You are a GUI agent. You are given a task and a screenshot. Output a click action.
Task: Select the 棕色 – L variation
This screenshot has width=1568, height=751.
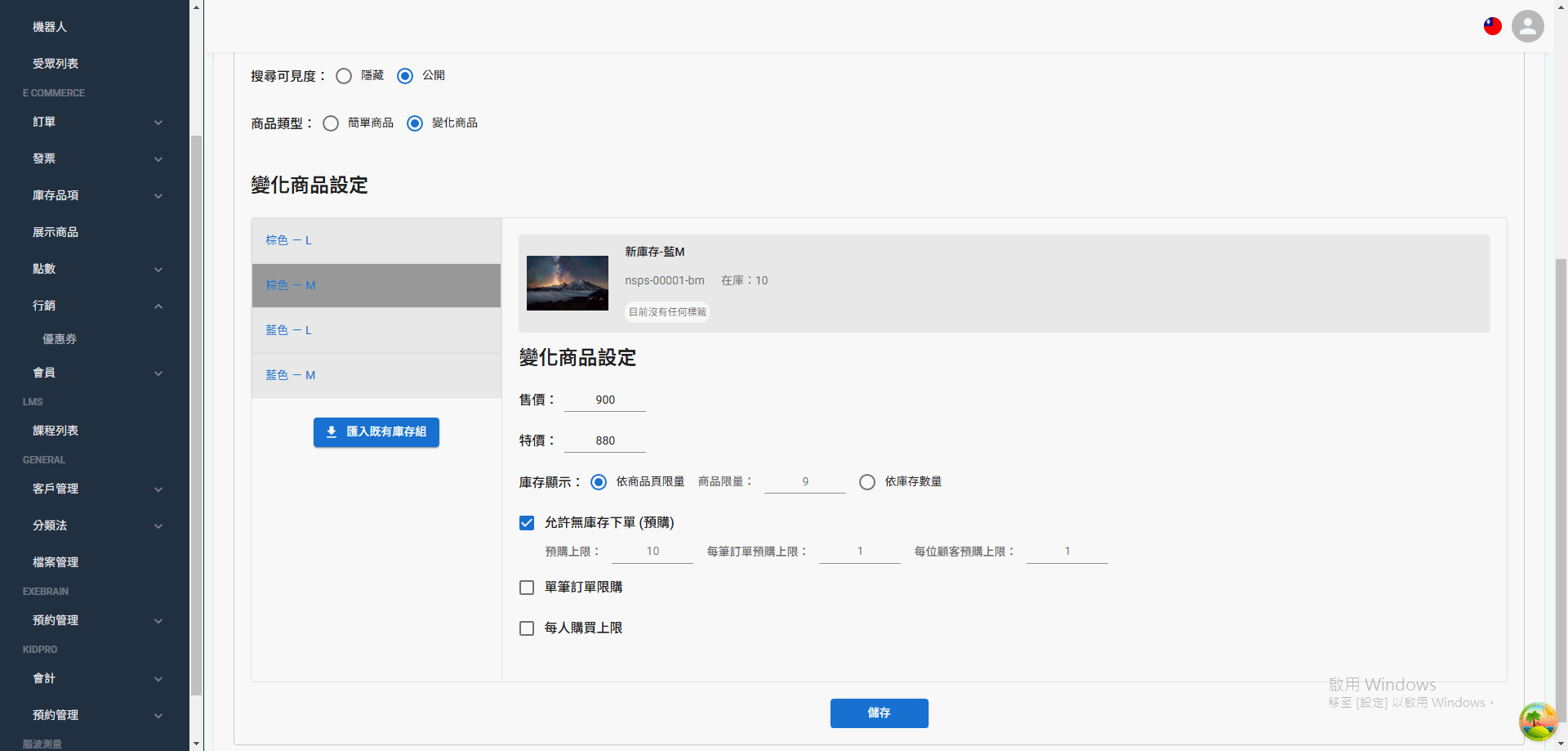(x=376, y=240)
